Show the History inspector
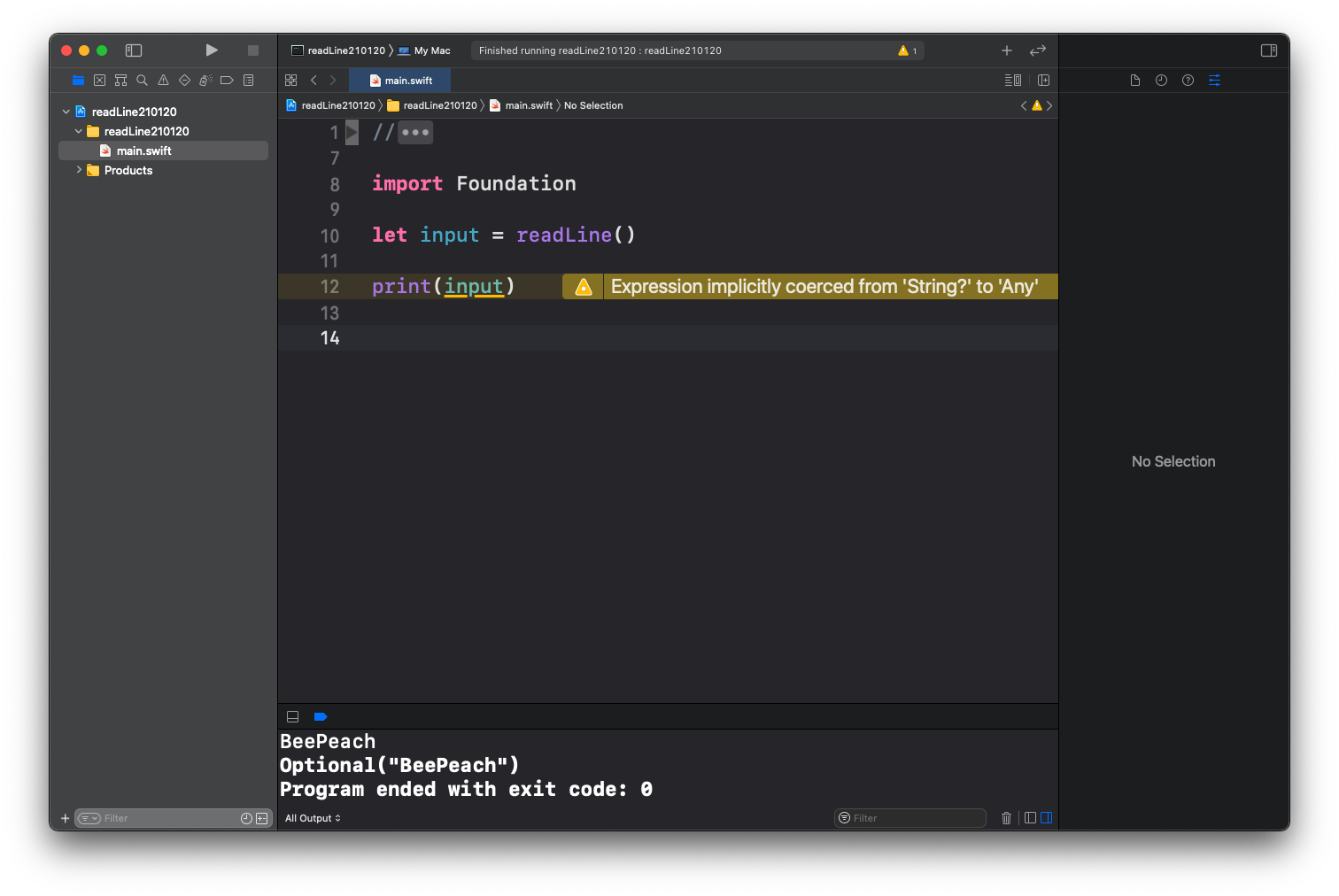 coord(1162,81)
